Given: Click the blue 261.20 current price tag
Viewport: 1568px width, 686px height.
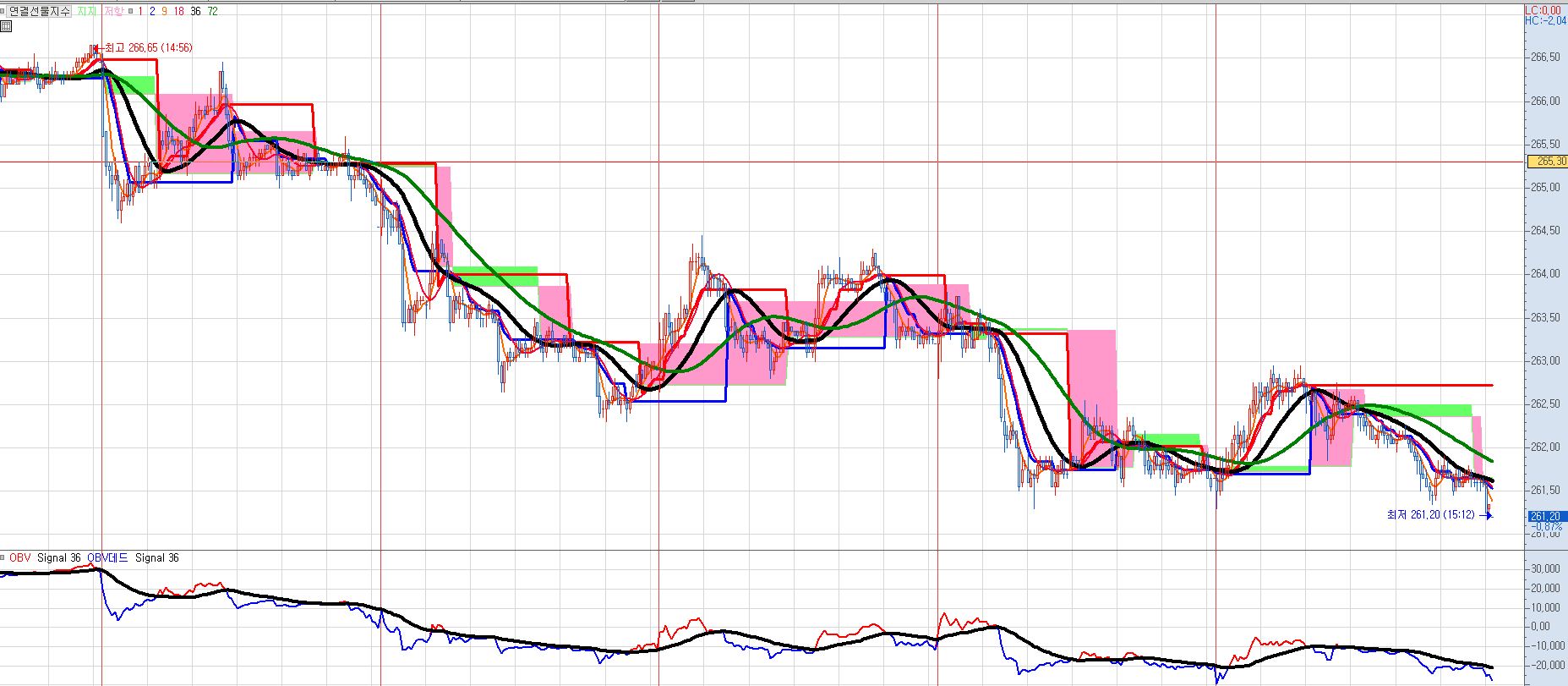Looking at the screenshot, I should 1545,516.
